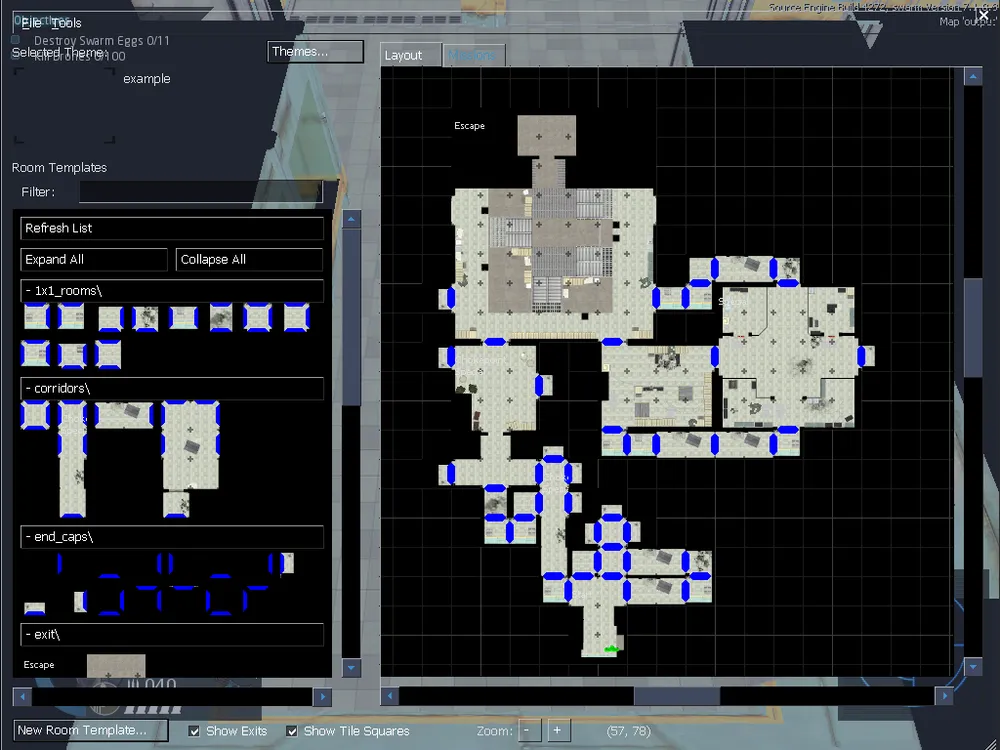Click the layout horizontal scrollbar thumb

[x=677, y=696]
